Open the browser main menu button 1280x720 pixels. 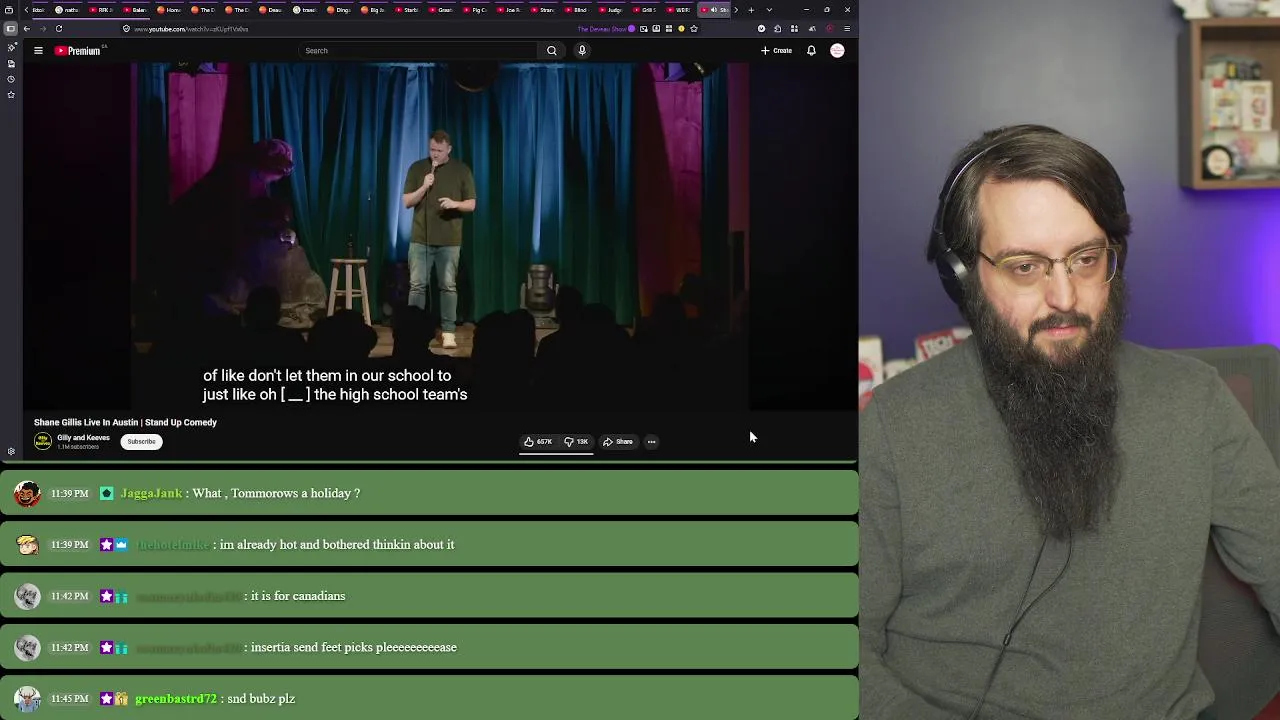click(847, 29)
